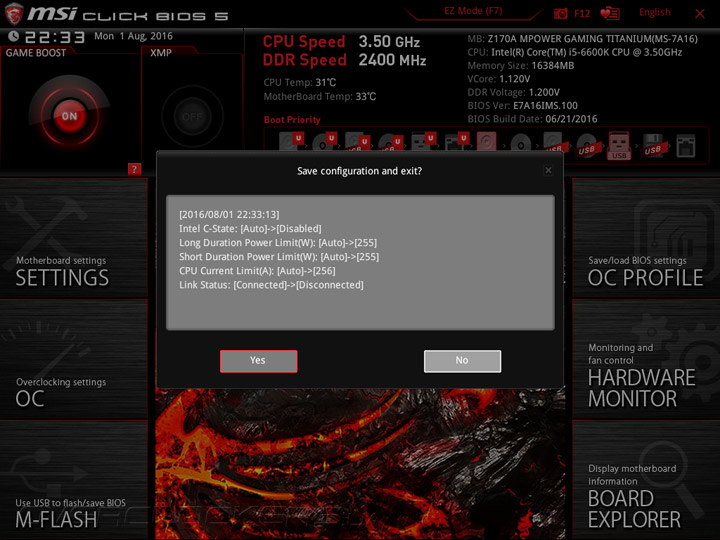This screenshot has height=540, width=720.
Task: Click the MB: Z170A MPOWER GAMING TITANIUM line
Action: [x=583, y=39]
